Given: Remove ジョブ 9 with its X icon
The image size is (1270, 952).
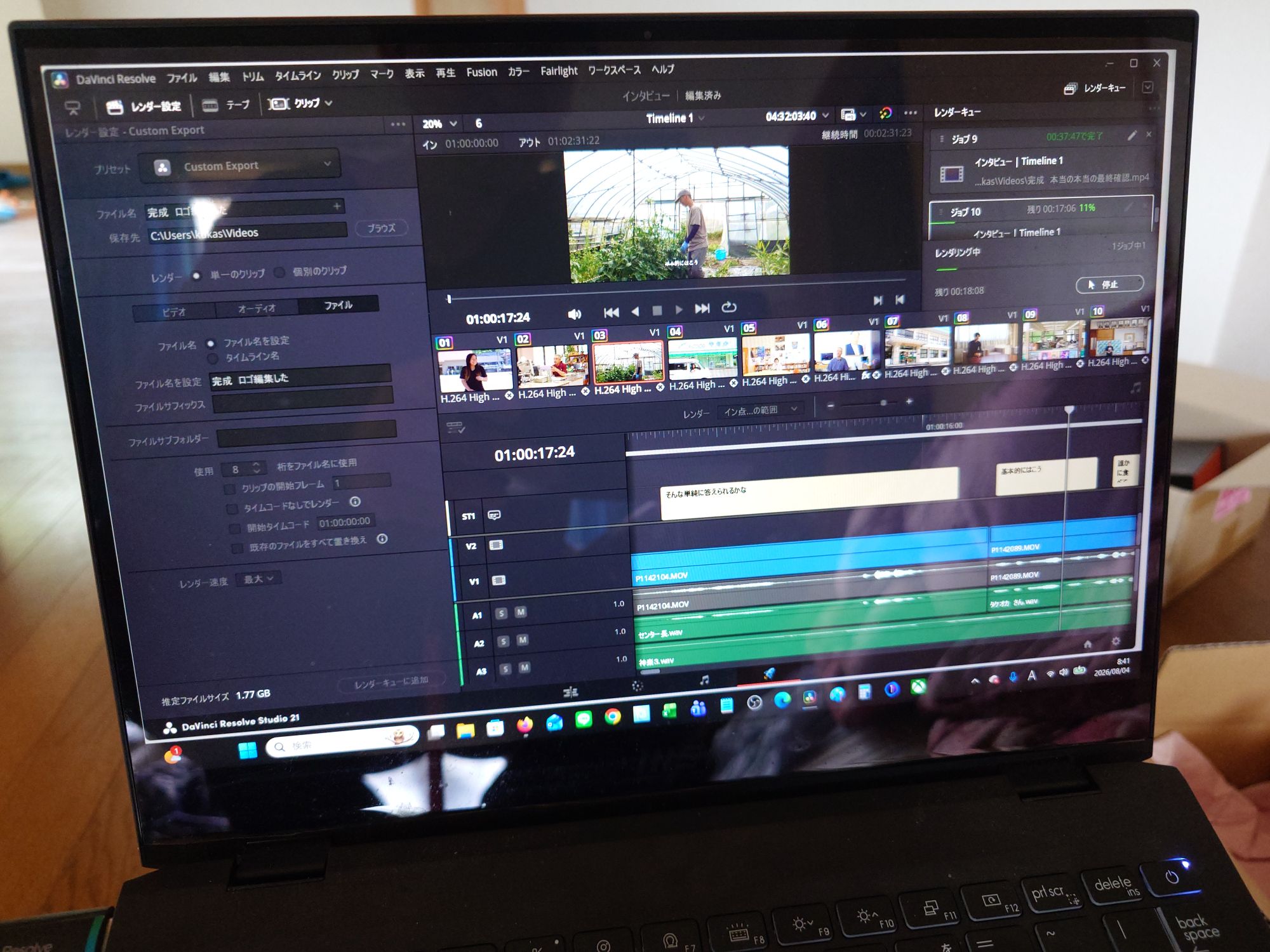Looking at the screenshot, I should 1148,135.
